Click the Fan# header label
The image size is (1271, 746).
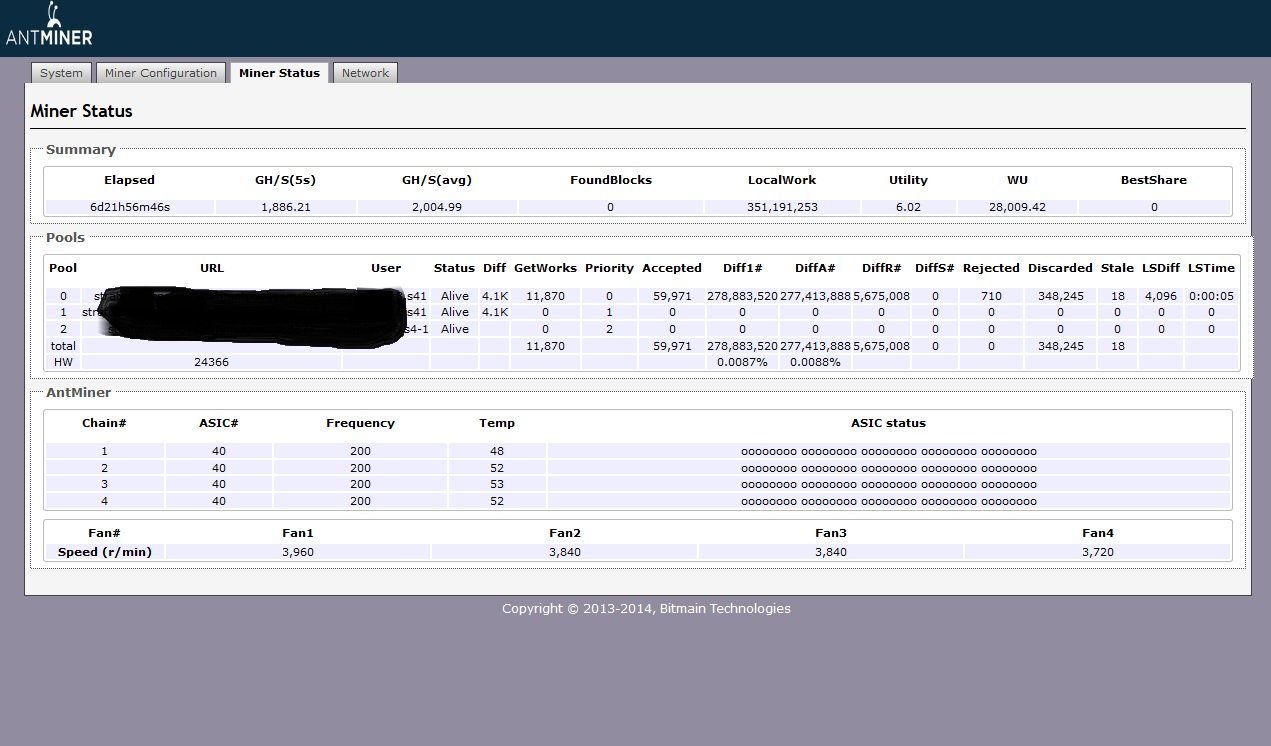[104, 533]
